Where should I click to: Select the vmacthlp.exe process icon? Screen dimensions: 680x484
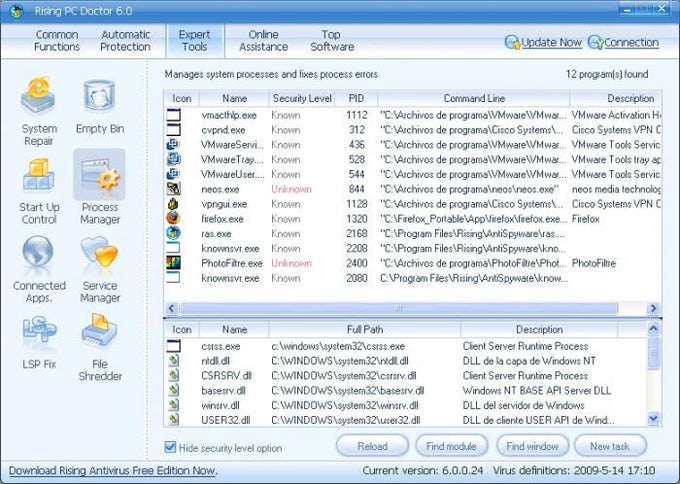point(173,115)
